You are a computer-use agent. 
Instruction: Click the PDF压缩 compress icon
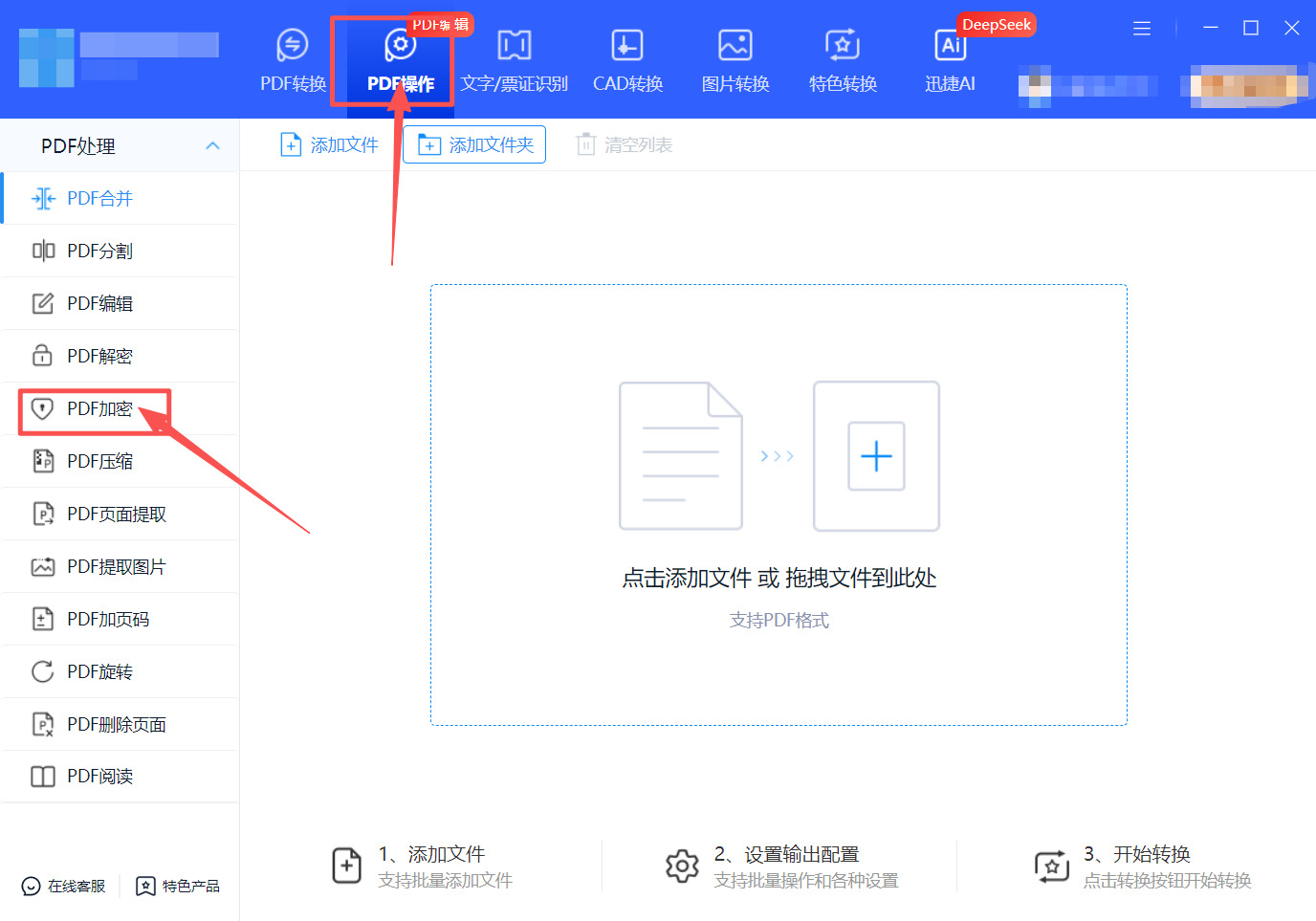click(x=43, y=461)
